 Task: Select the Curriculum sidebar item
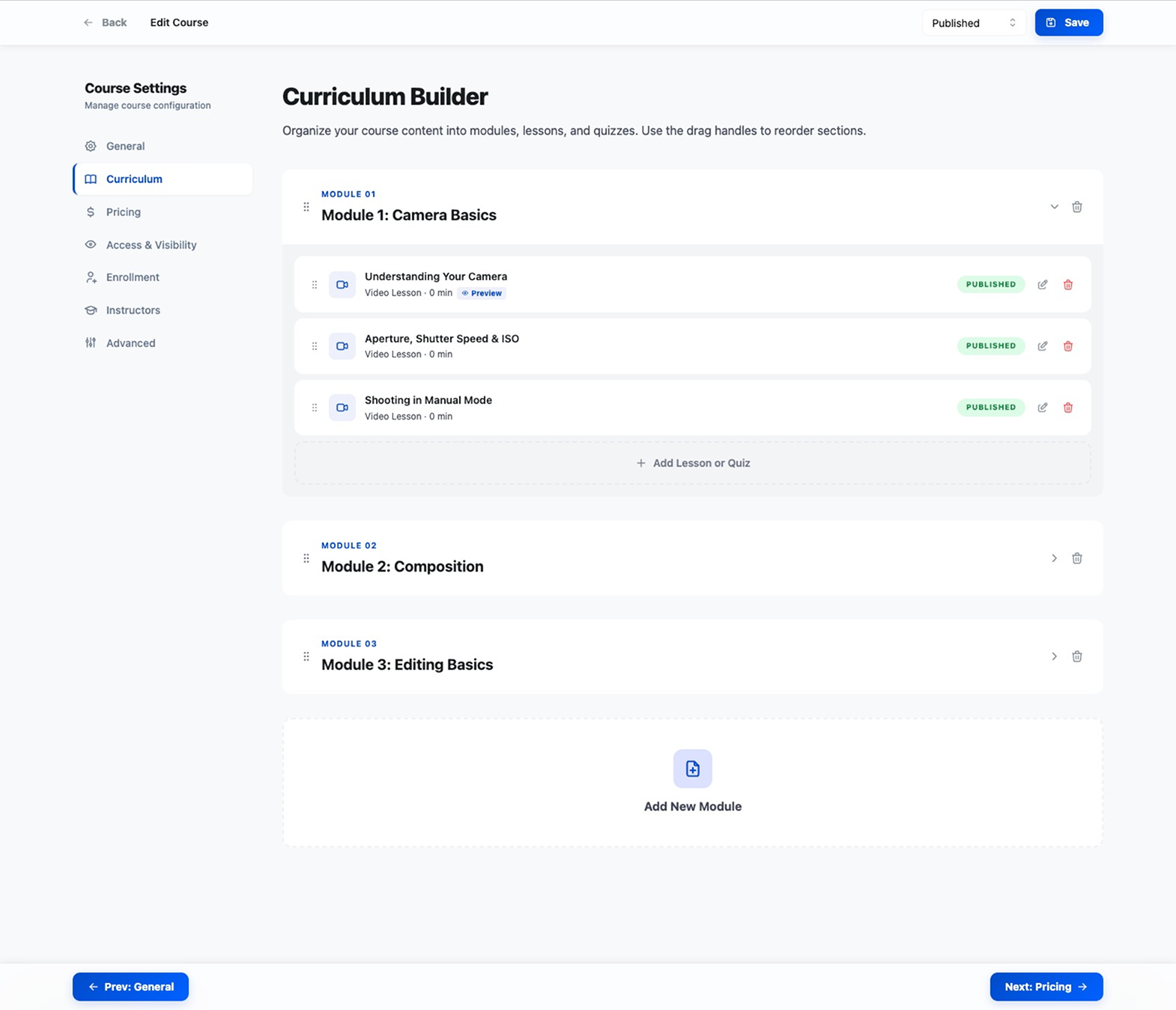point(163,179)
